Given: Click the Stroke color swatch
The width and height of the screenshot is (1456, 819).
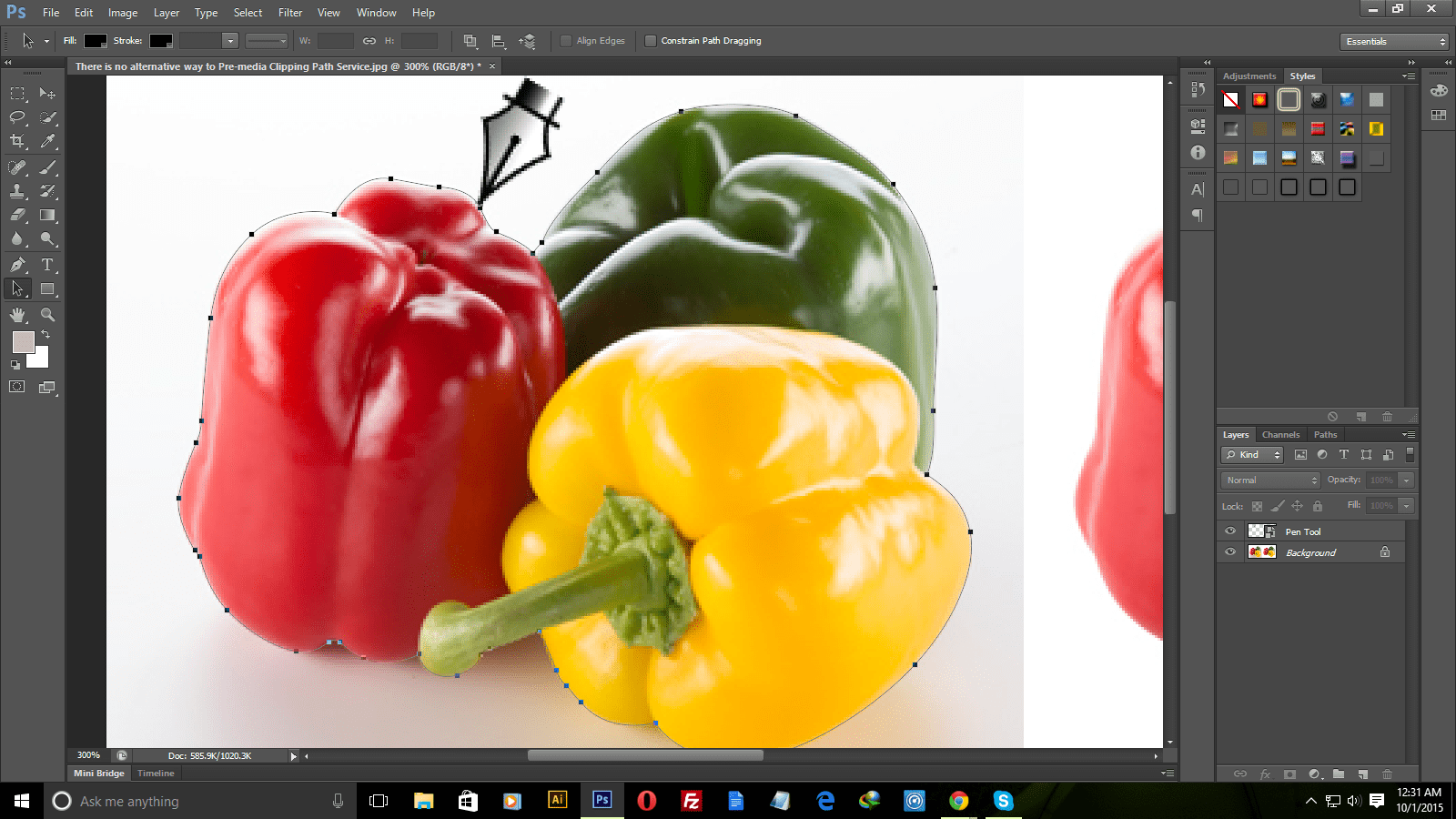Looking at the screenshot, I should point(161,41).
